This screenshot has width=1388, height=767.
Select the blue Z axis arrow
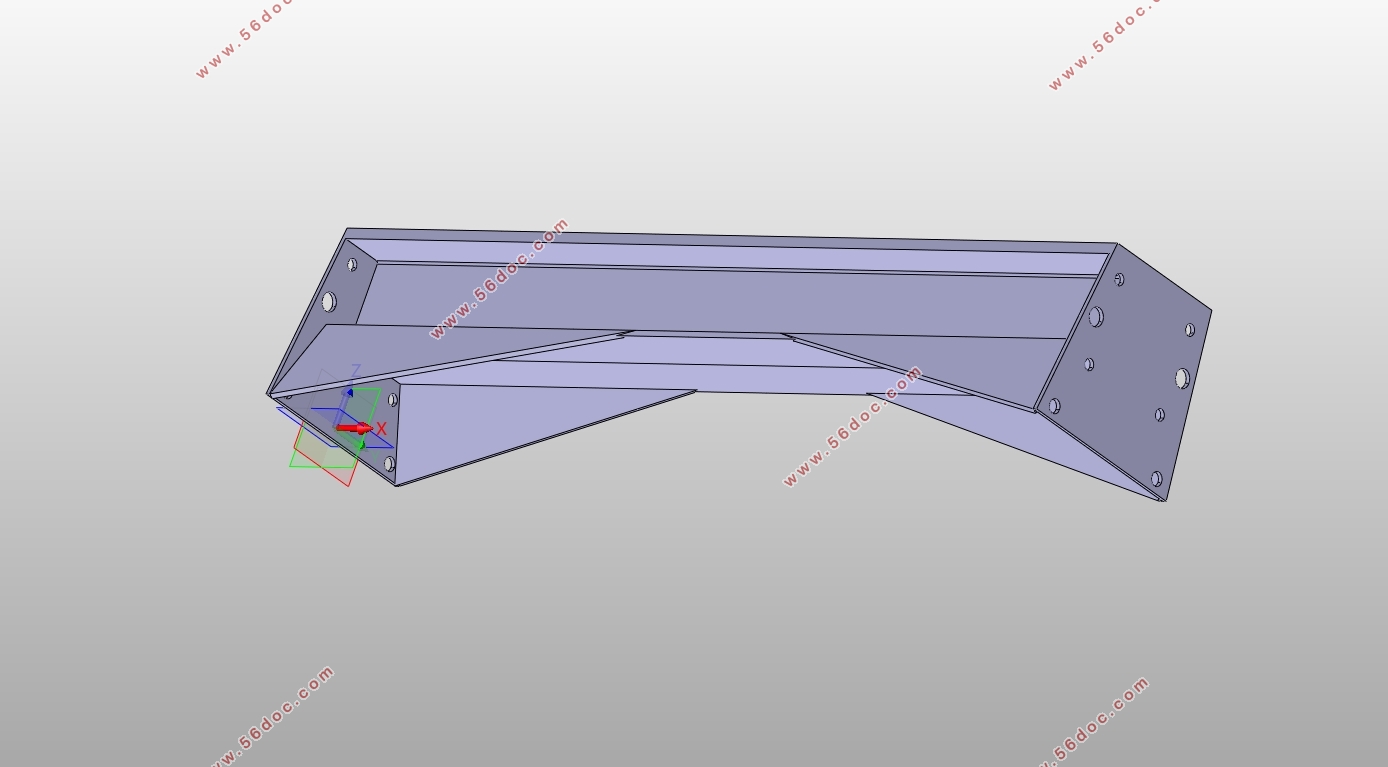(349, 392)
